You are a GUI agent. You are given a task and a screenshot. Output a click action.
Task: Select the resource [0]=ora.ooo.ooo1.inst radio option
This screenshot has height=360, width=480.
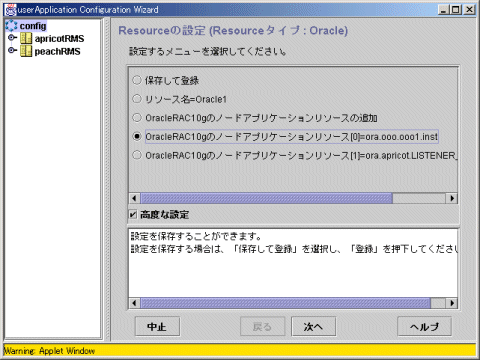click(137, 136)
